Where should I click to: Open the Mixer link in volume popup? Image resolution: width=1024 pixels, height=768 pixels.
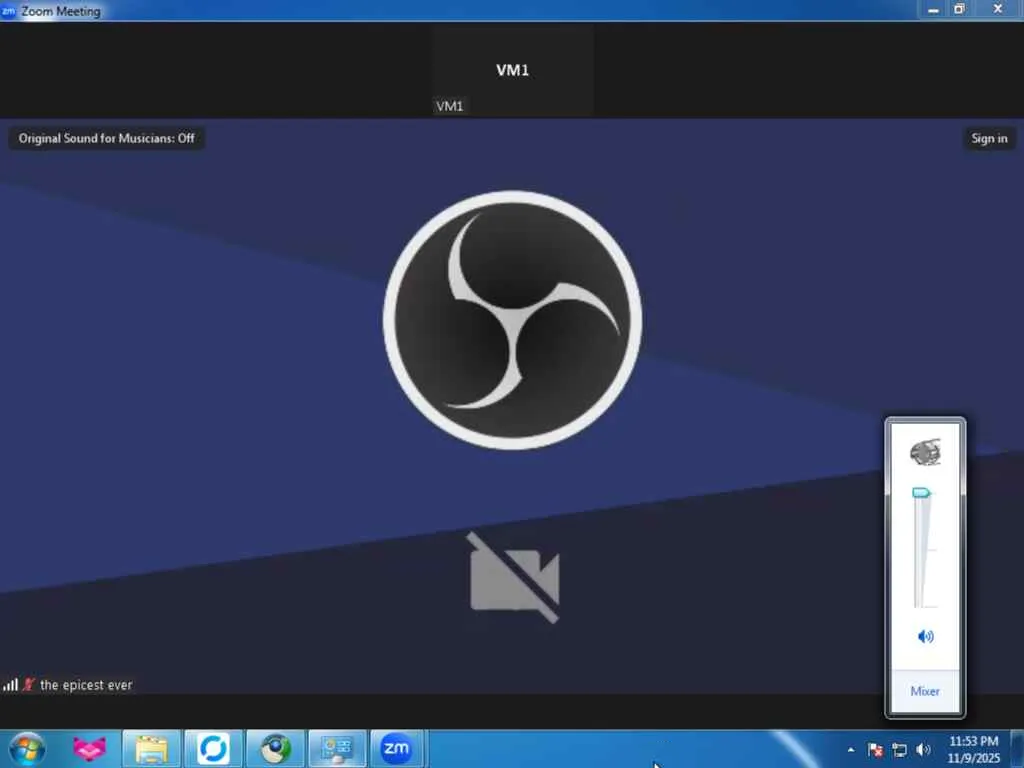point(925,691)
